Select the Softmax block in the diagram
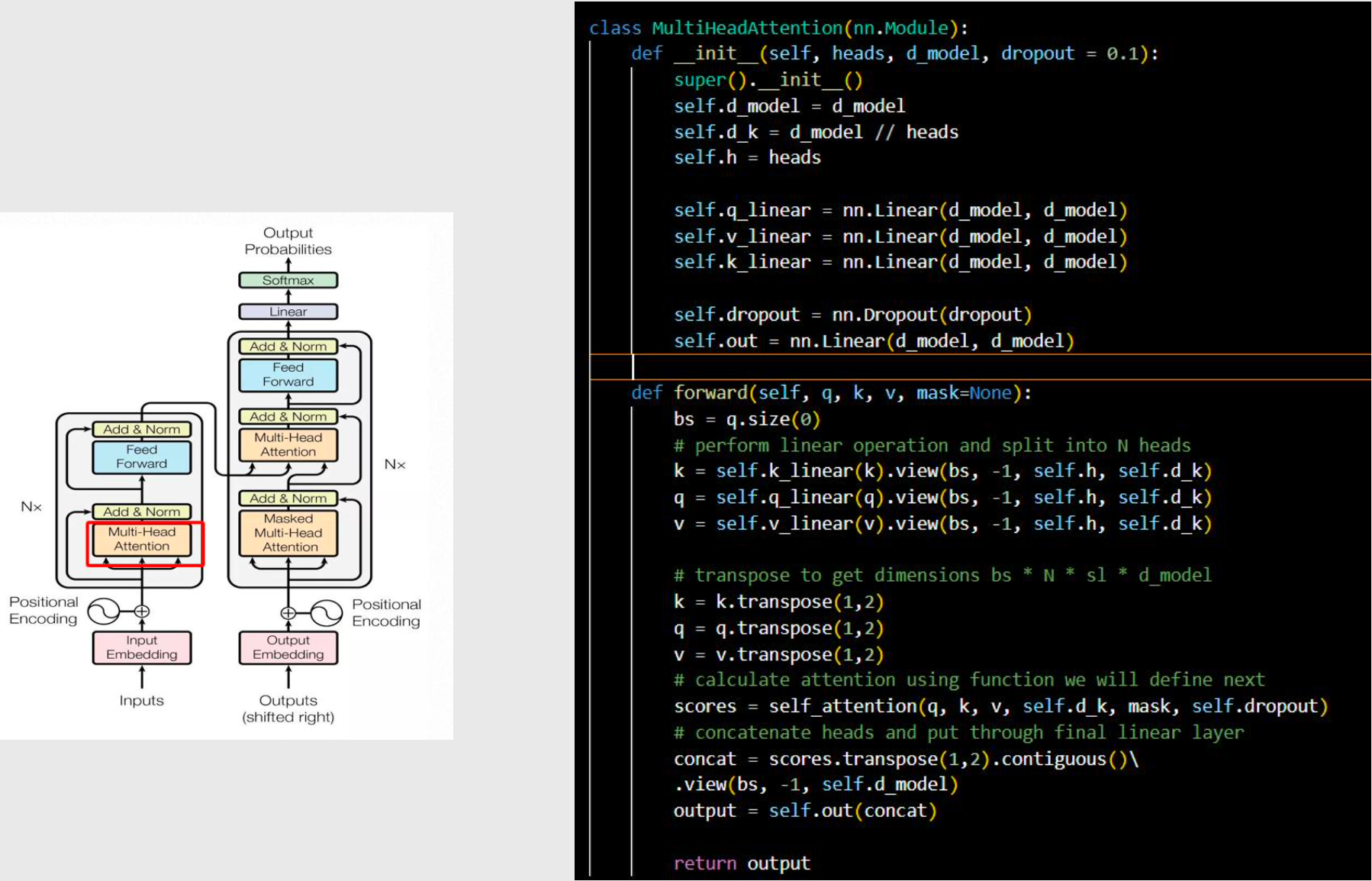1372x881 pixels. [x=288, y=280]
